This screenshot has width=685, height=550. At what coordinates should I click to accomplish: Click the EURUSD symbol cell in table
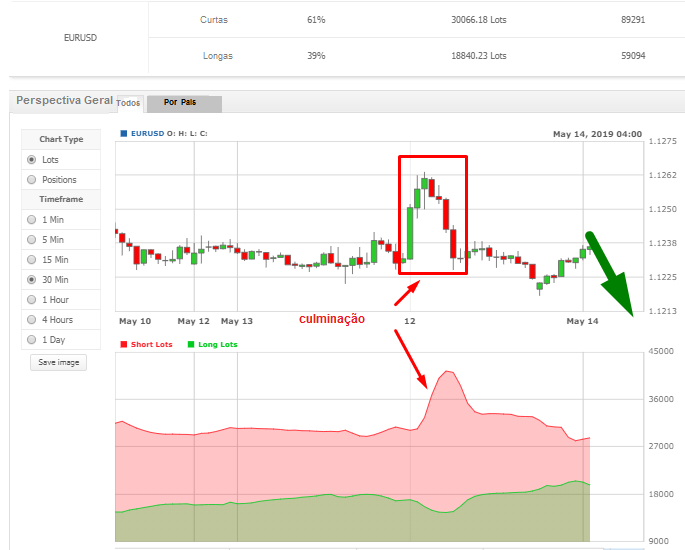click(78, 38)
